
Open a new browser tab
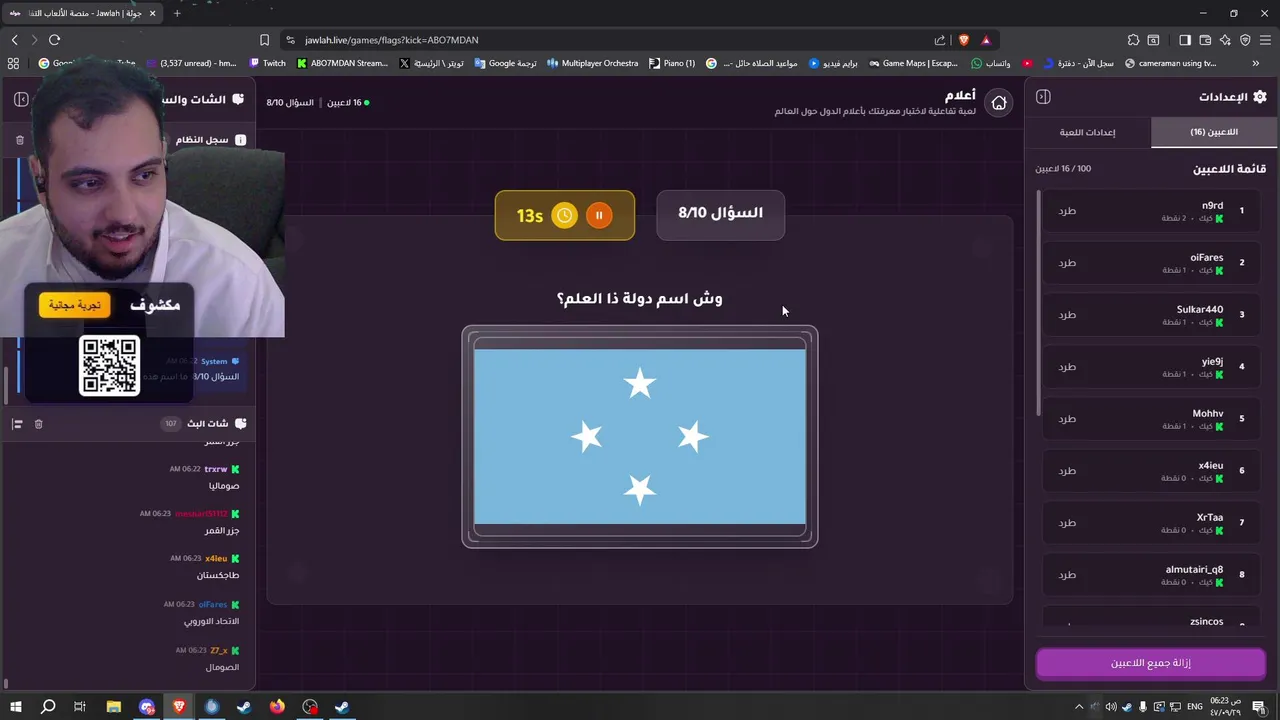coord(177,13)
